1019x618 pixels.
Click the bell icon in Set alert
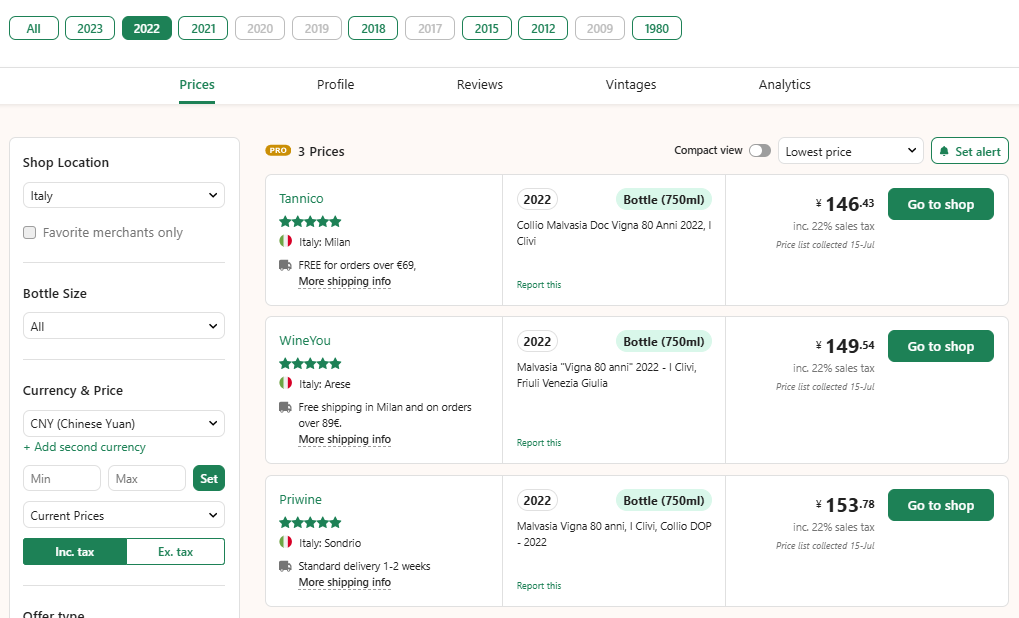[x=944, y=151]
